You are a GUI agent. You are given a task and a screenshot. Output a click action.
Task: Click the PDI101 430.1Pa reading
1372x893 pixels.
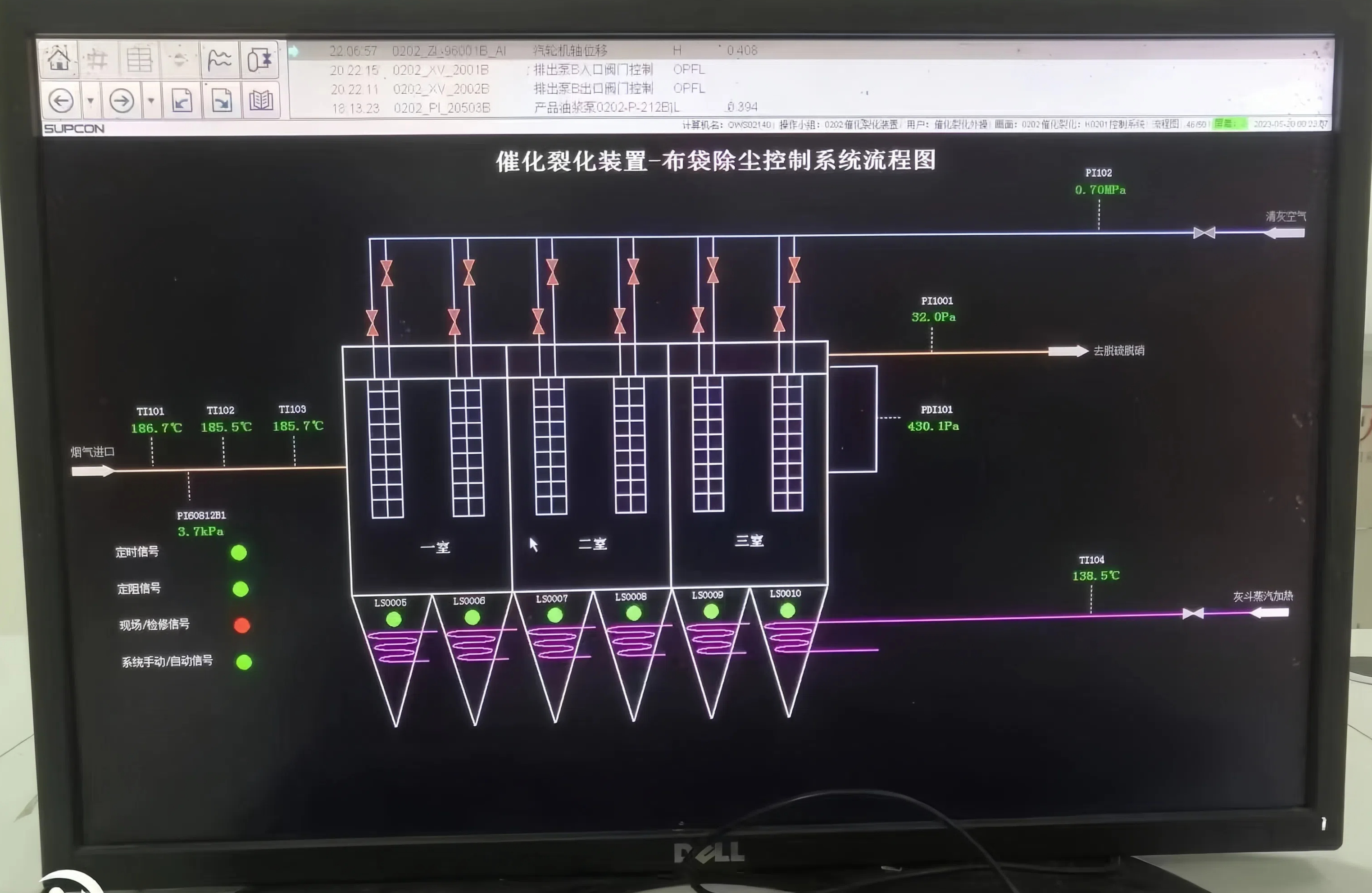tap(933, 426)
